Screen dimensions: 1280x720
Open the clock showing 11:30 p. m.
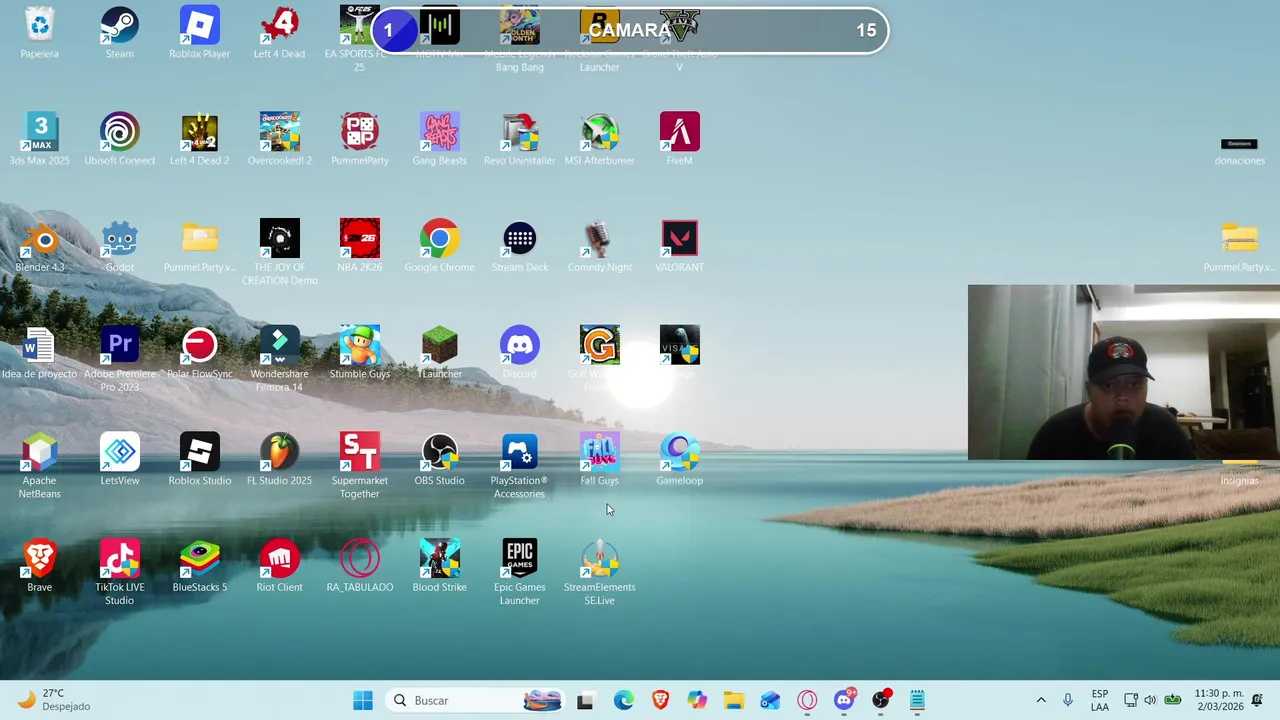tap(1218, 700)
